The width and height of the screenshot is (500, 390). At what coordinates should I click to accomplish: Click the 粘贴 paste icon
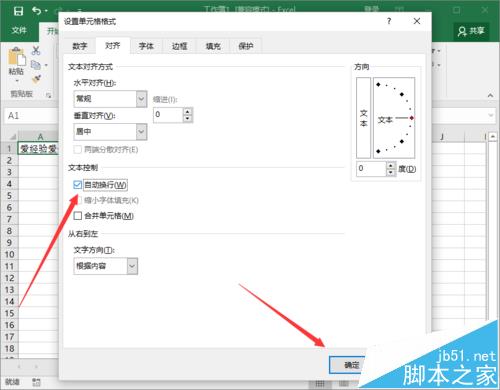coord(16,57)
